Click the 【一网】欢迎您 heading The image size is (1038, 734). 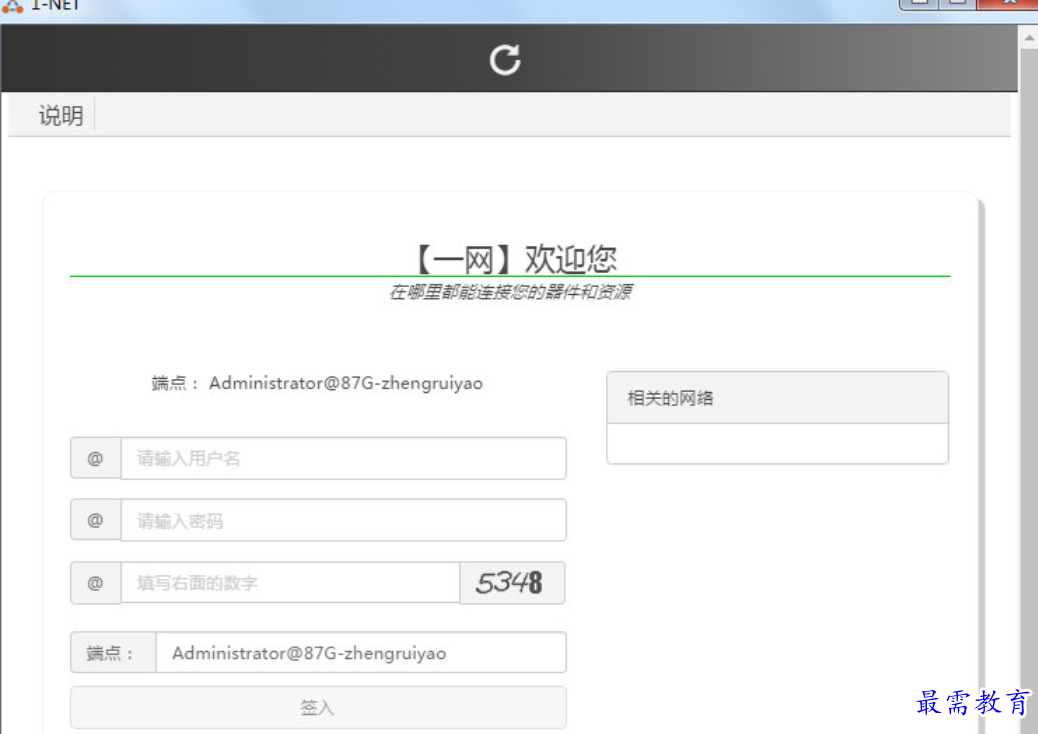point(513,258)
